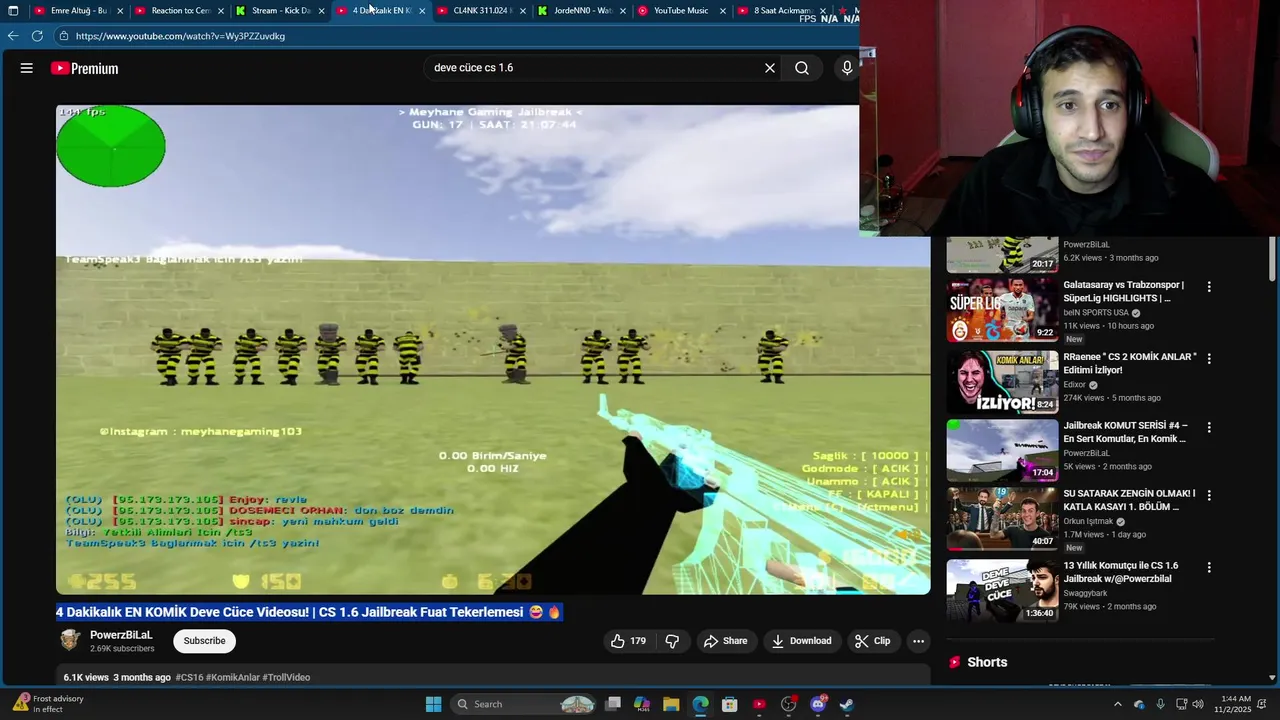1280x720 pixels.
Task: Open network icon in system tray
Action: pyautogui.click(x=1181, y=704)
